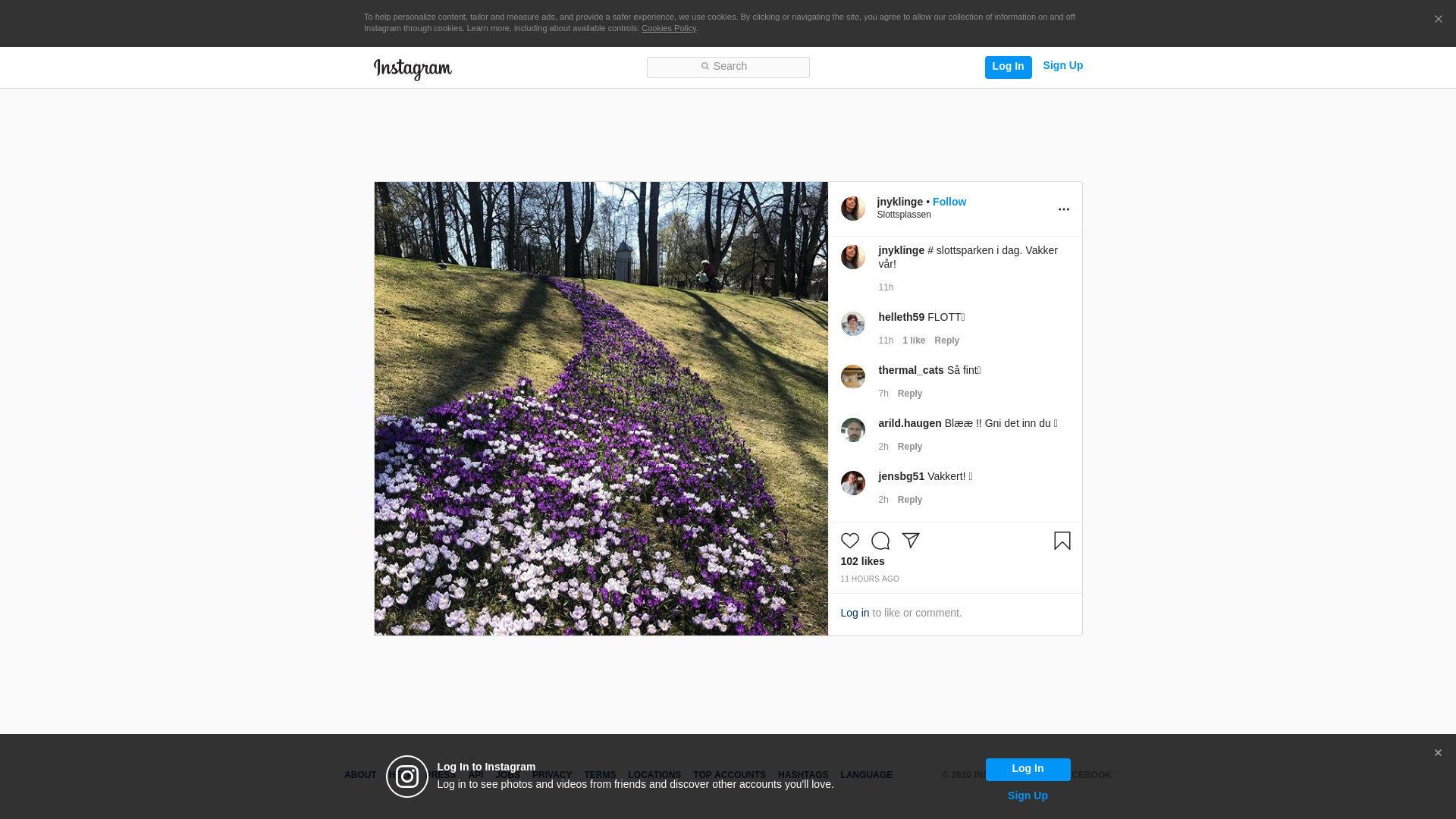
Task: Click the comment speech bubble icon
Action: click(880, 541)
